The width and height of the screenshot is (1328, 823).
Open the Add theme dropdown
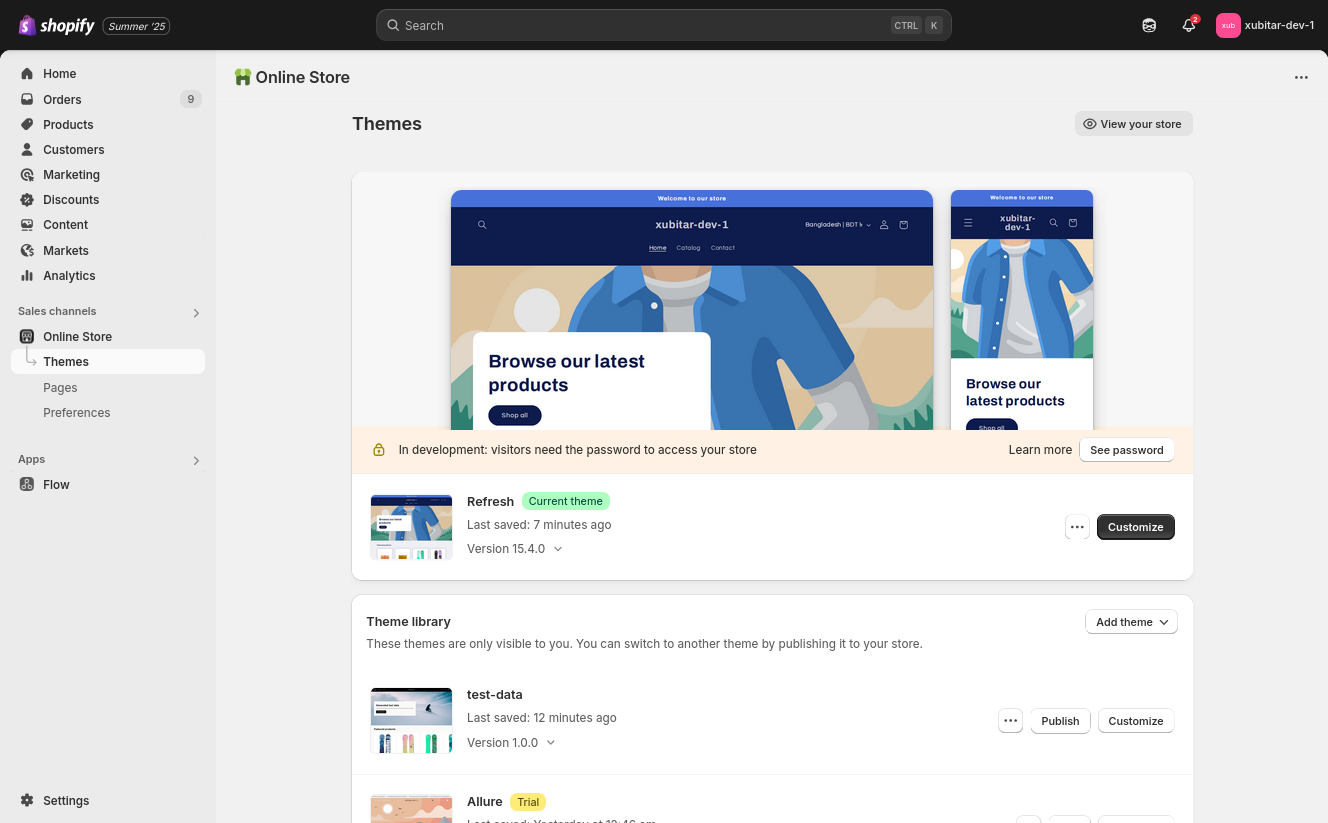tap(1131, 622)
